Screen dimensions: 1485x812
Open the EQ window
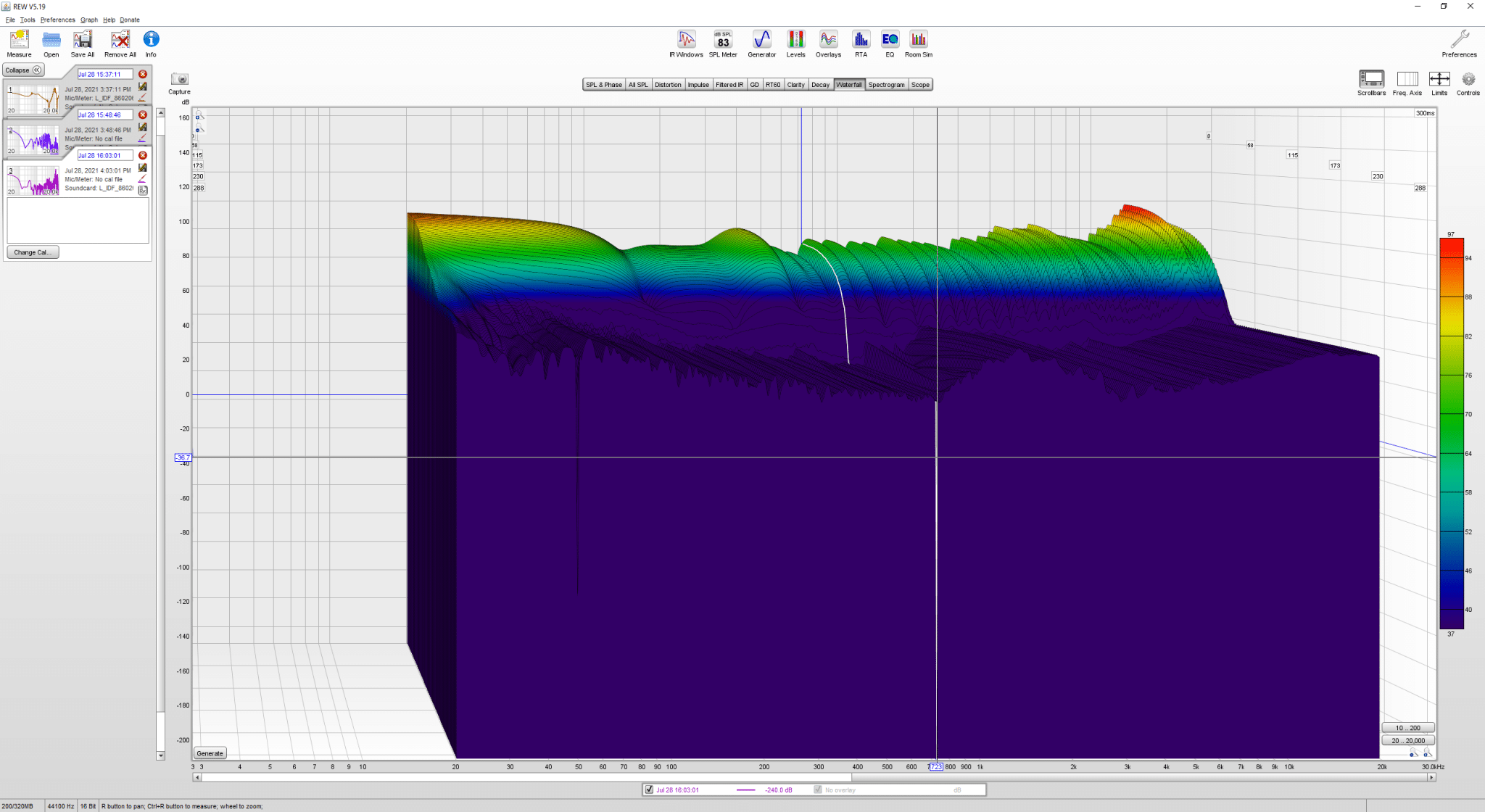(890, 44)
